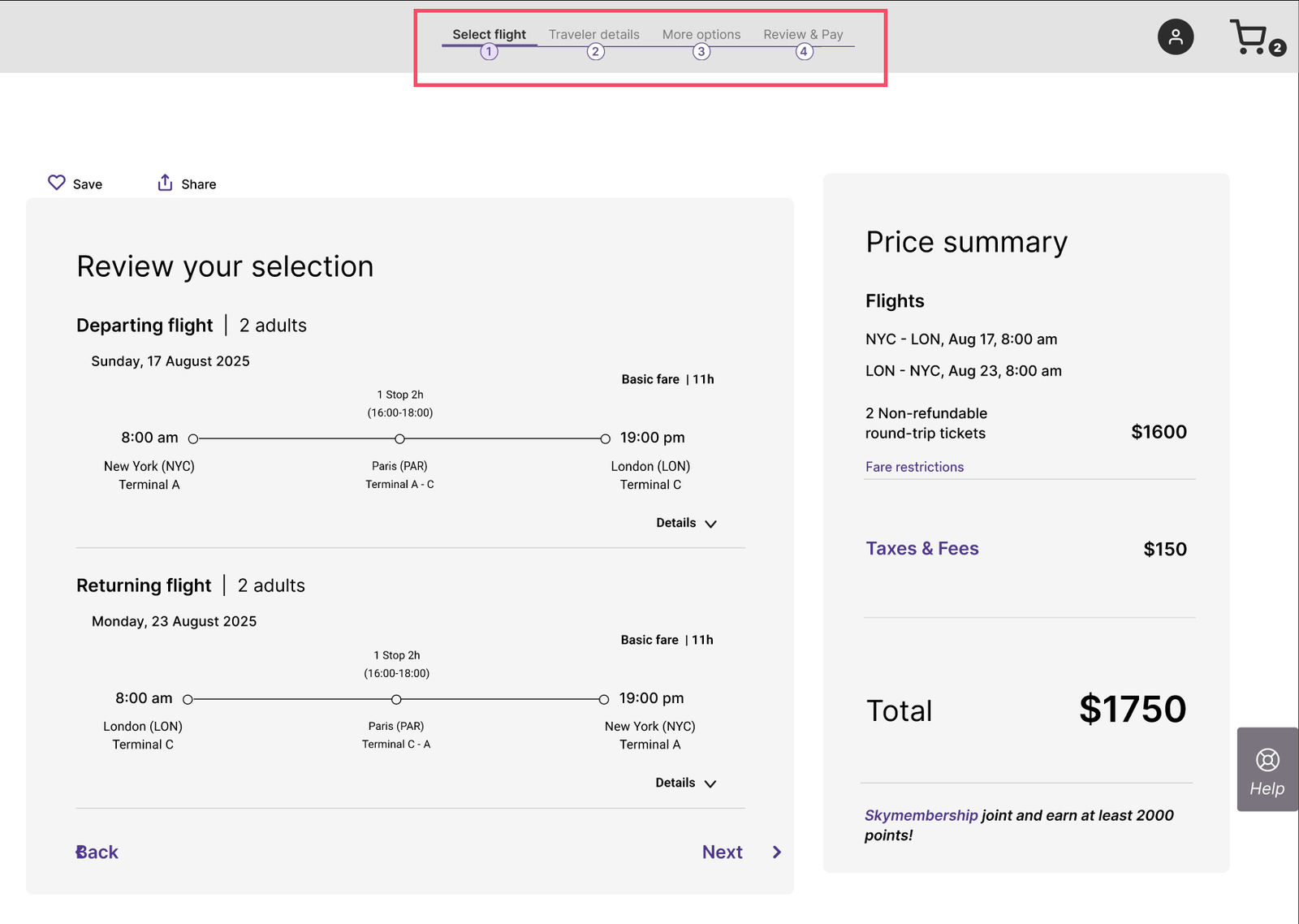The width and height of the screenshot is (1299, 924).
Task: Go to More options step
Action: pos(701,34)
